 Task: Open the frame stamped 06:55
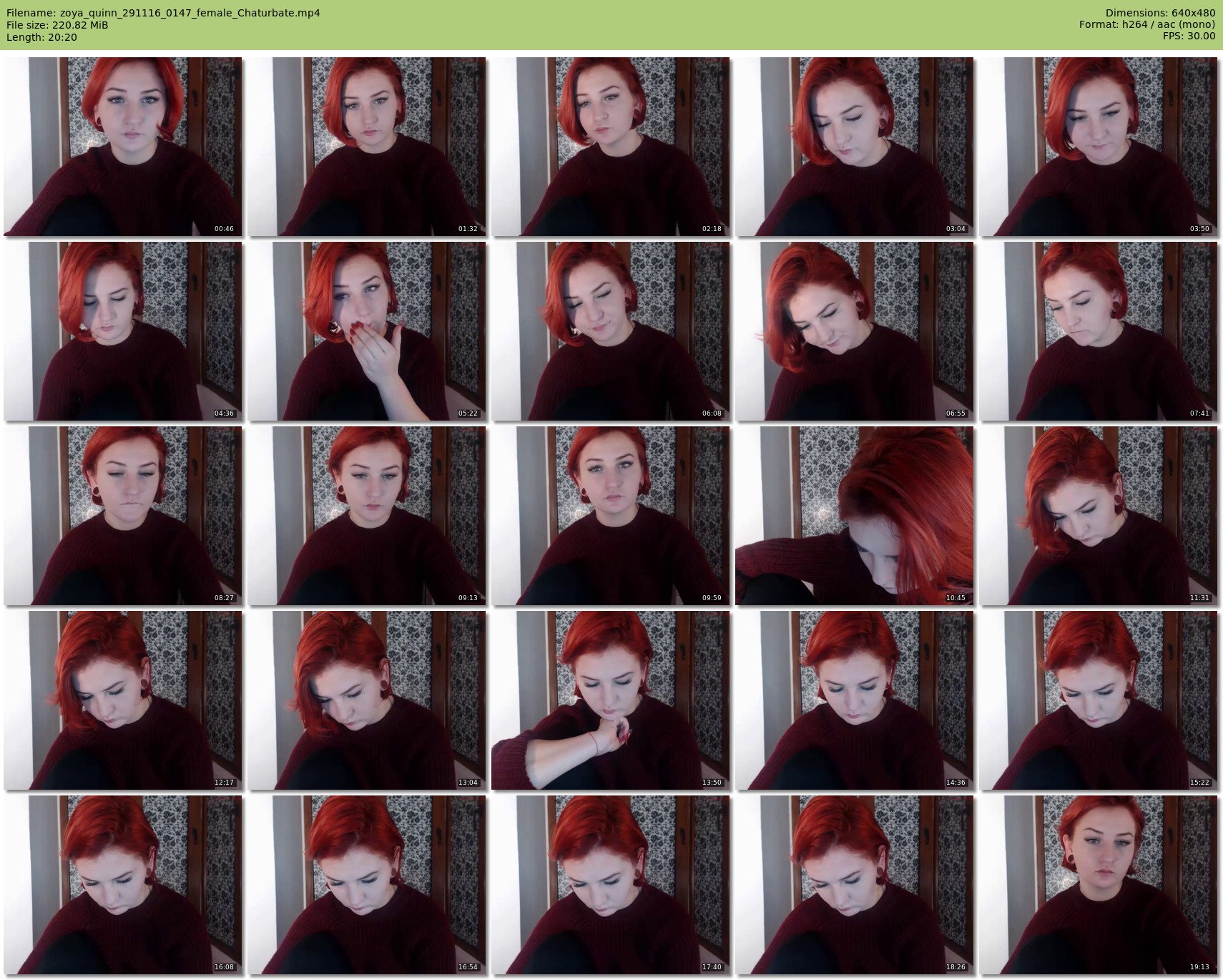(855, 331)
